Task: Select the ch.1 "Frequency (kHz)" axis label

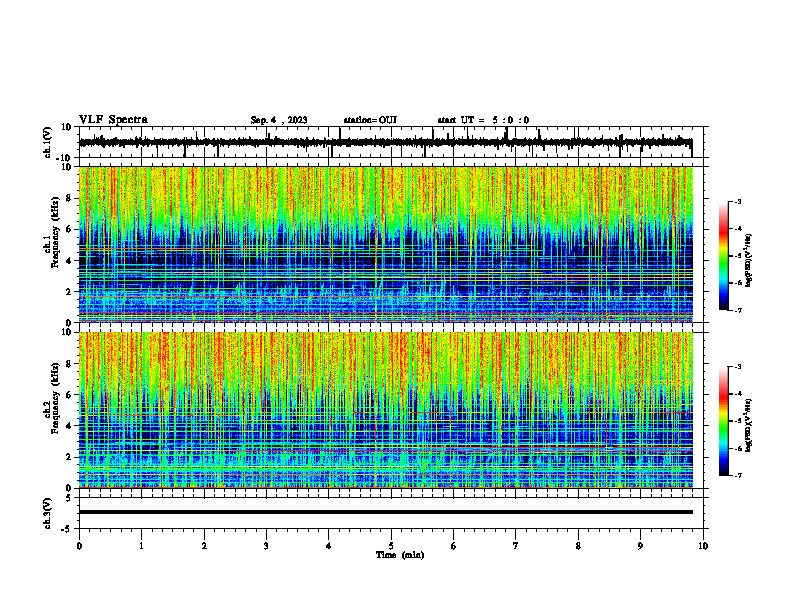Action: tap(56, 232)
